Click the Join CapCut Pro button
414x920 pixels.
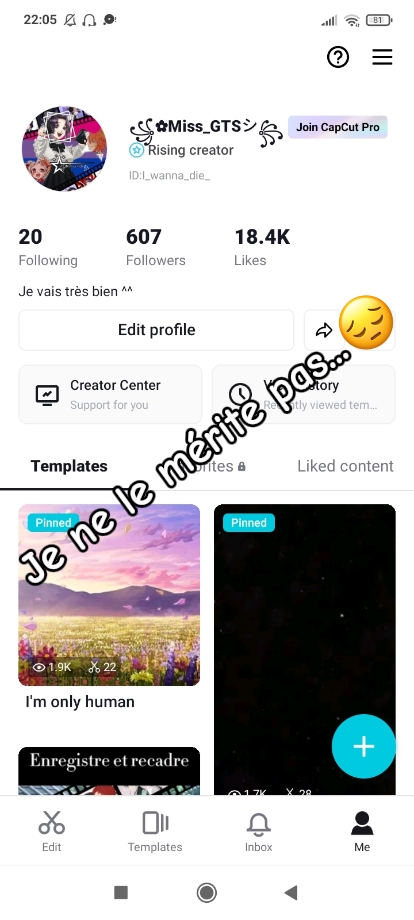coord(338,127)
